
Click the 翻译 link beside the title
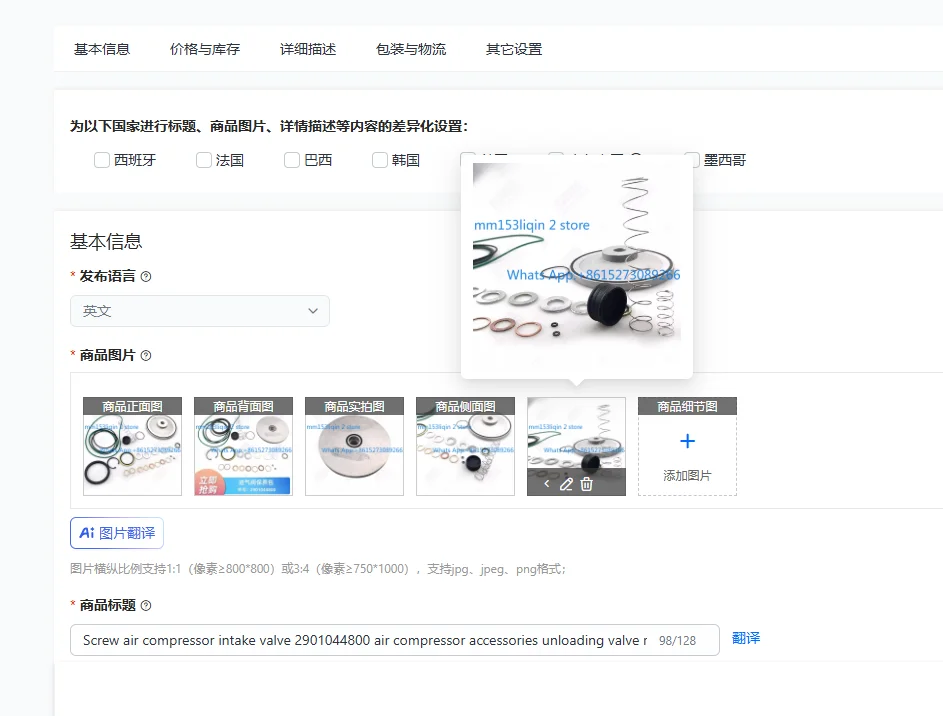[746, 638]
